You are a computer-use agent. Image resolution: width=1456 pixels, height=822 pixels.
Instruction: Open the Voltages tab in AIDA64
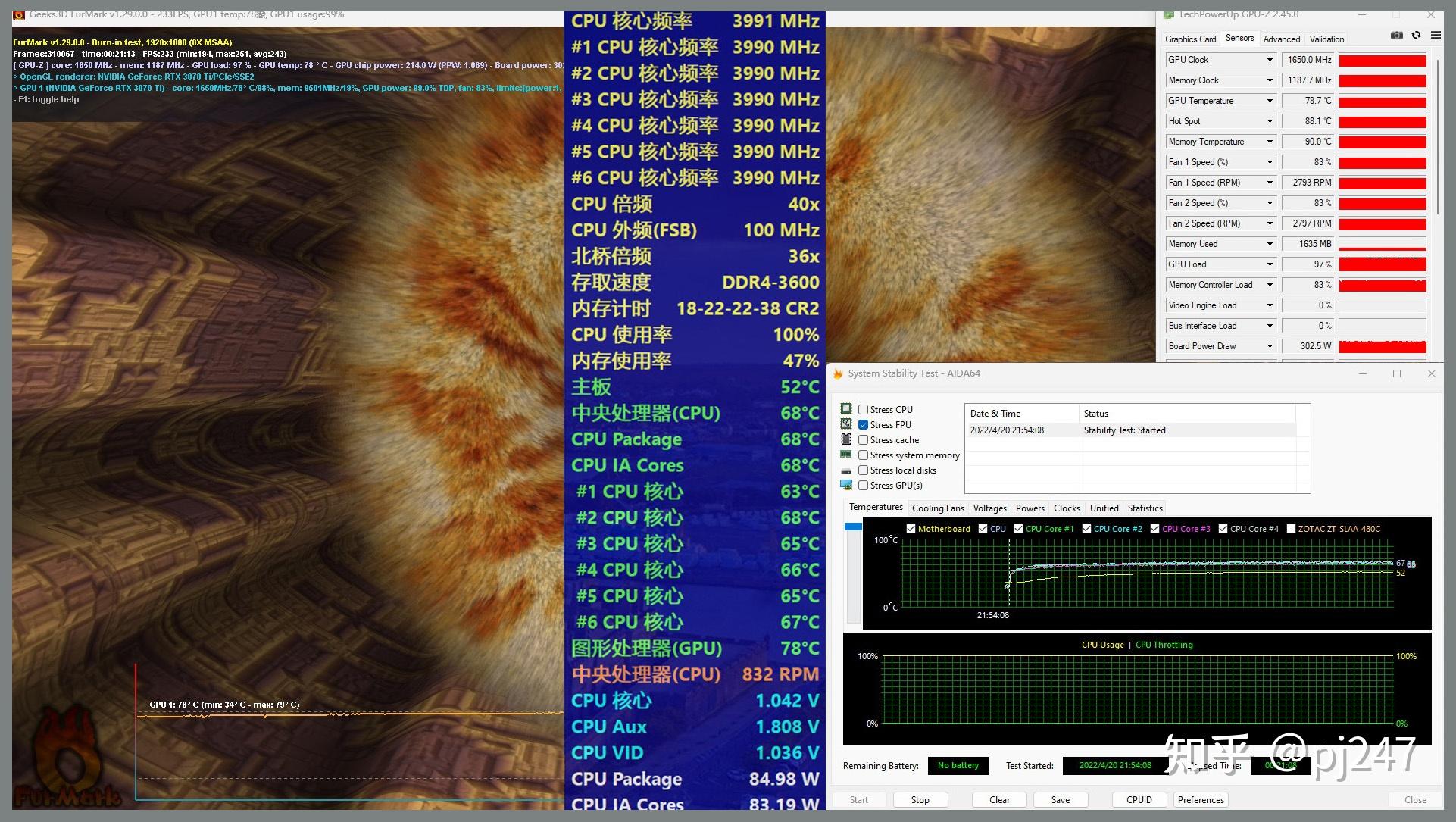tap(989, 508)
